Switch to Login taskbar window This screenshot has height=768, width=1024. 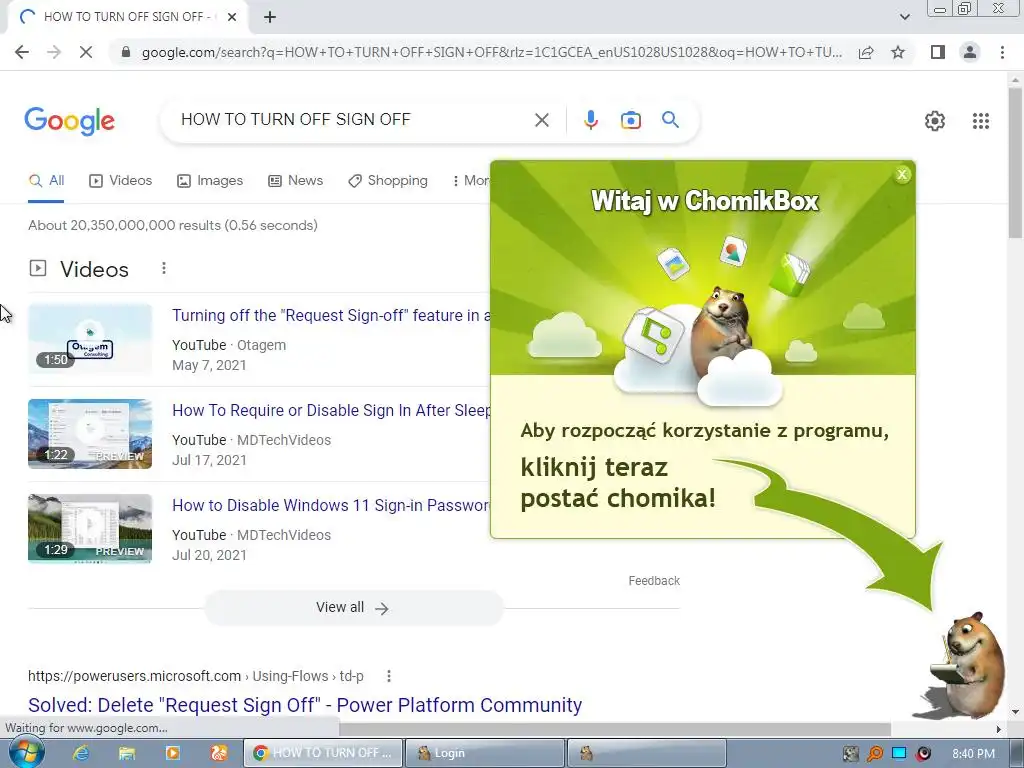point(484,753)
